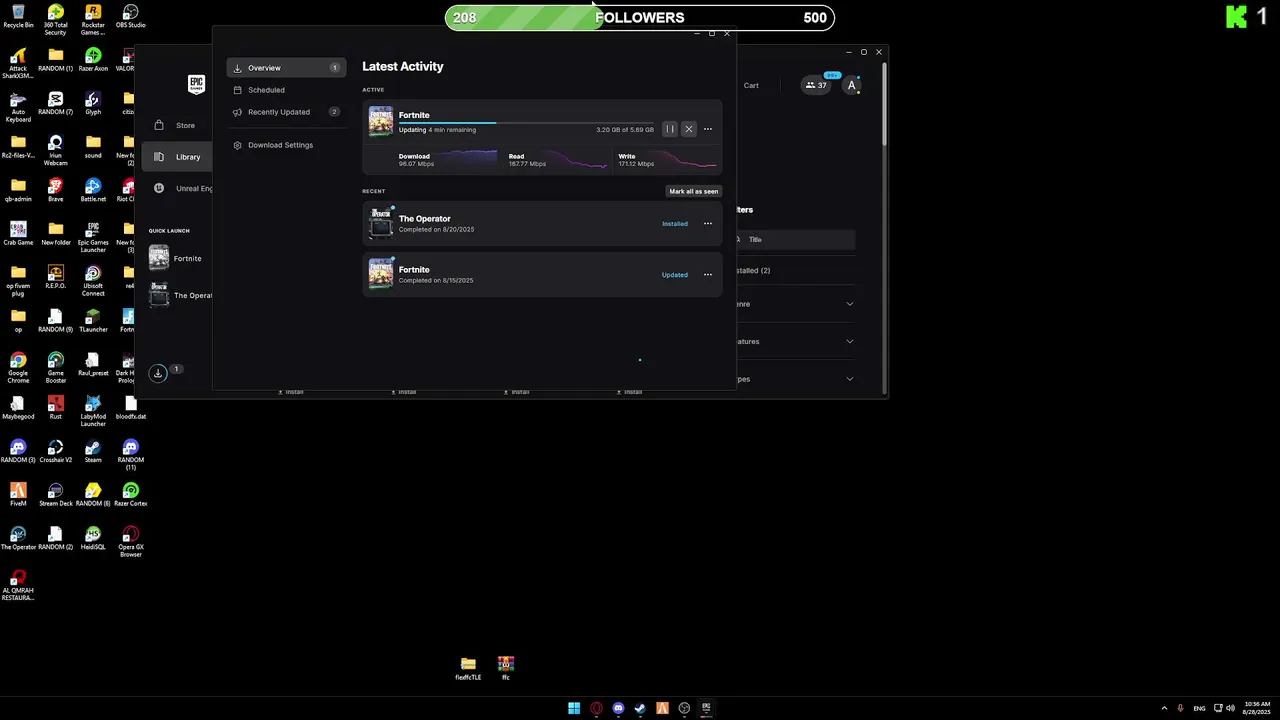Open TLauncher desktop shortcut
Image resolution: width=1280 pixels, height=720 pixels.
click(93, 320)
